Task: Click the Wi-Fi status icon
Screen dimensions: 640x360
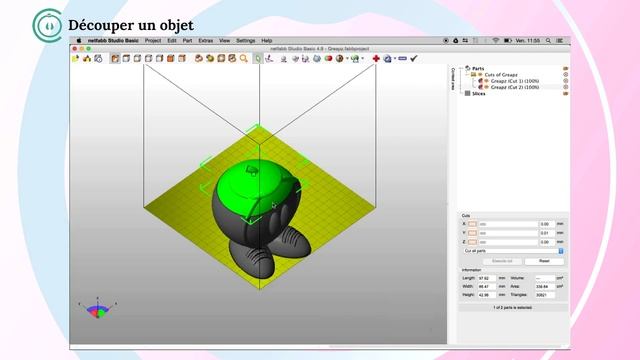Action: [x=496, y=41]
